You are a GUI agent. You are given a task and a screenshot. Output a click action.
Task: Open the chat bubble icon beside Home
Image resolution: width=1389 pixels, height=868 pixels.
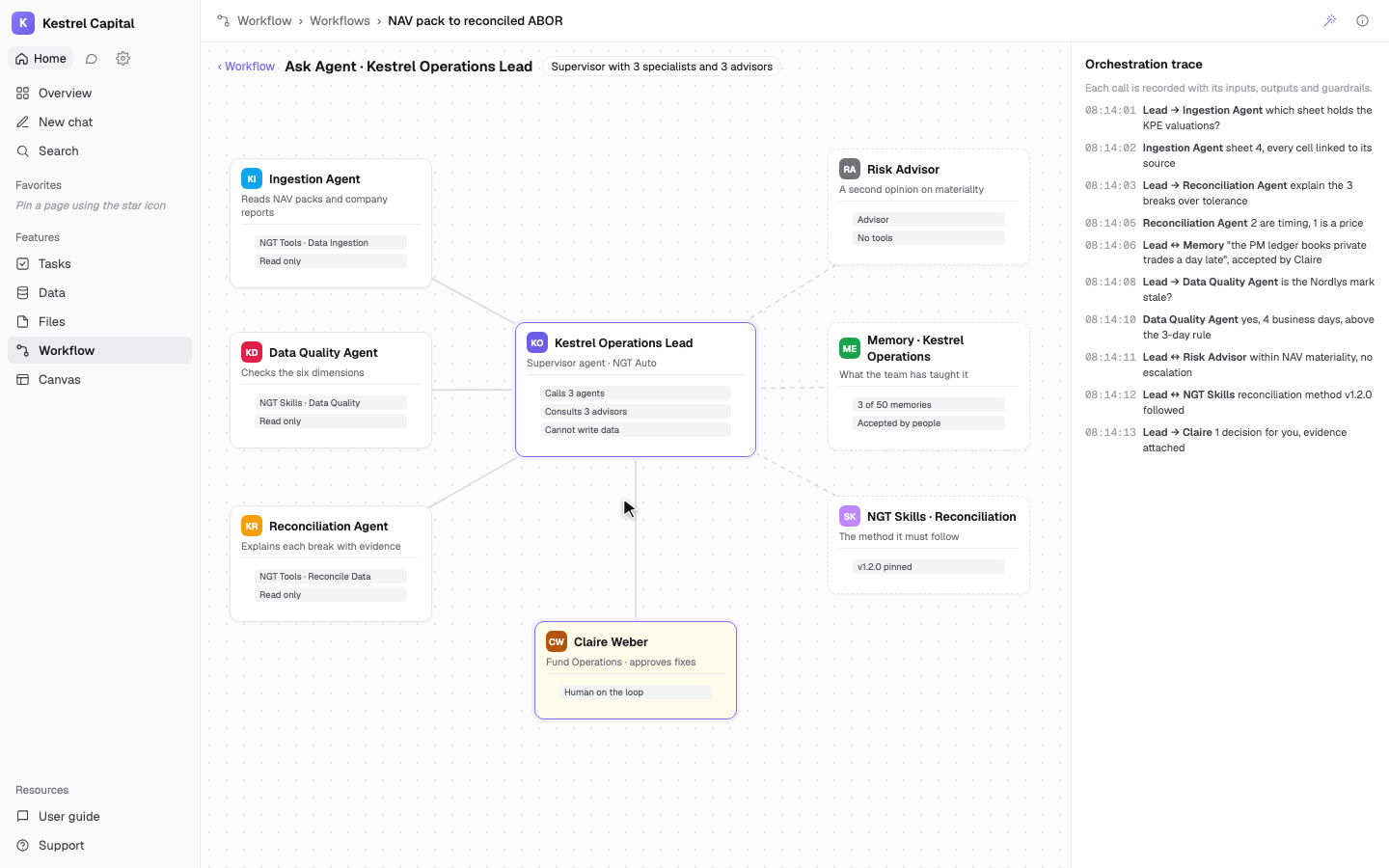point(92,59)
